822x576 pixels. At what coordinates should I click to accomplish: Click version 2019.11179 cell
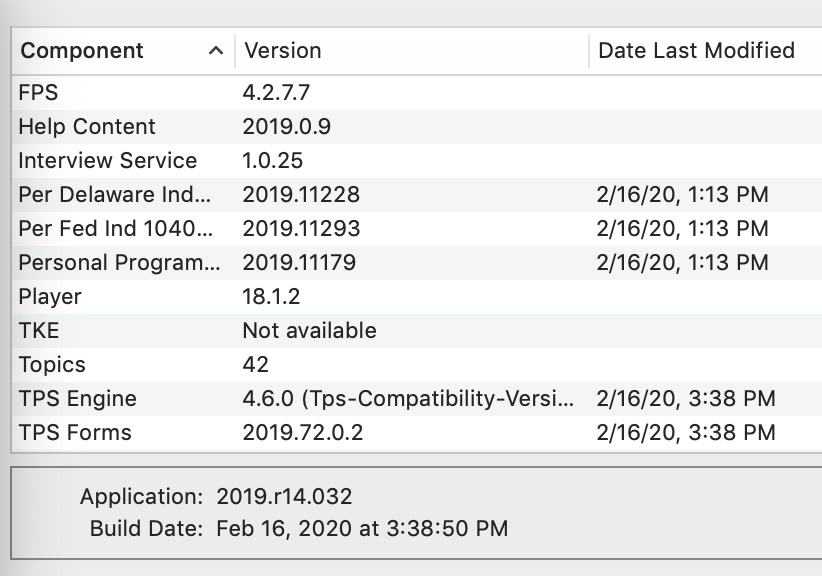(299, 263)
